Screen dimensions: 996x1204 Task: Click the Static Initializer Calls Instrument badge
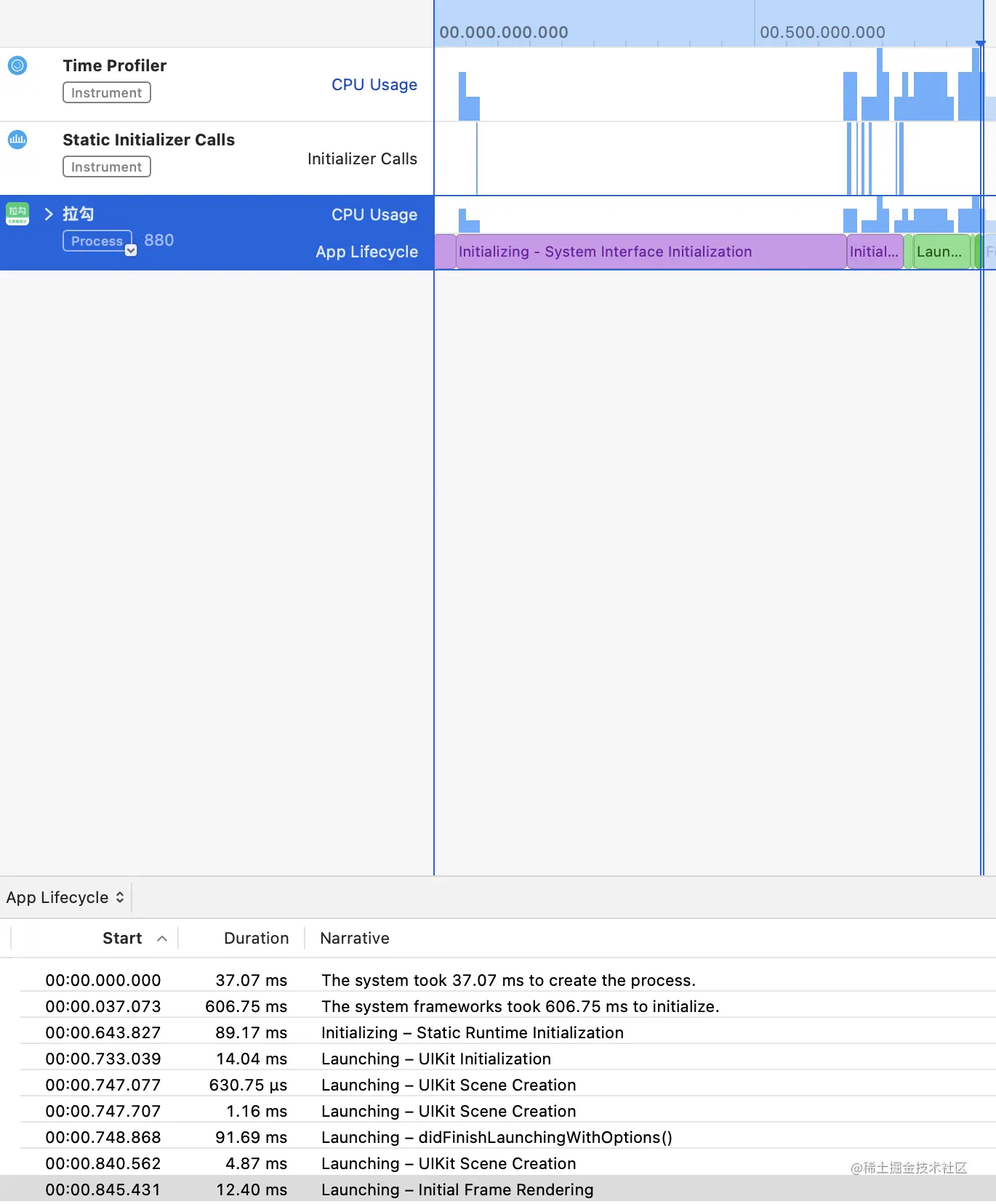click(107, 166)
